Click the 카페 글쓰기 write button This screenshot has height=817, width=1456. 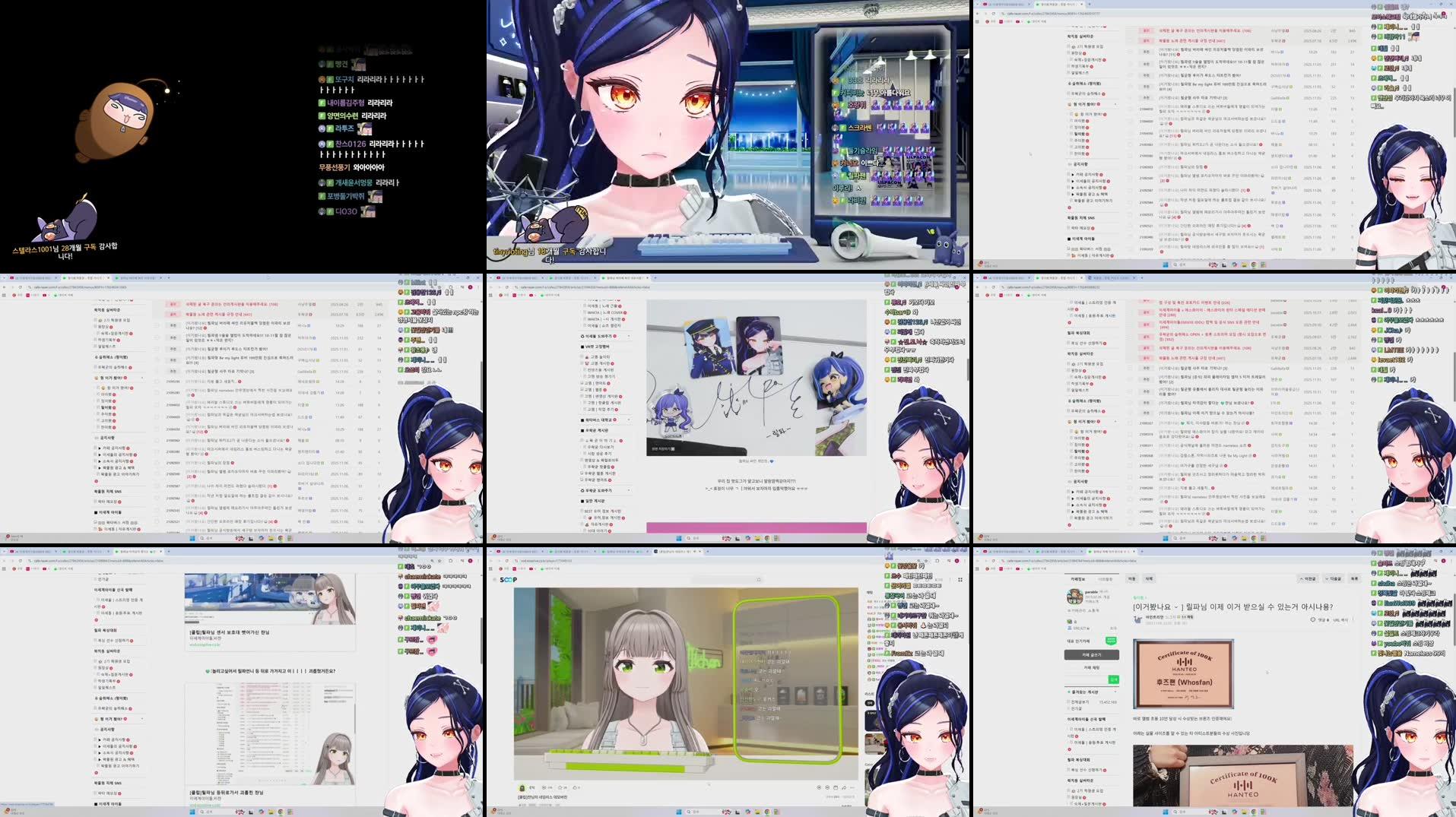(1092, 654)
